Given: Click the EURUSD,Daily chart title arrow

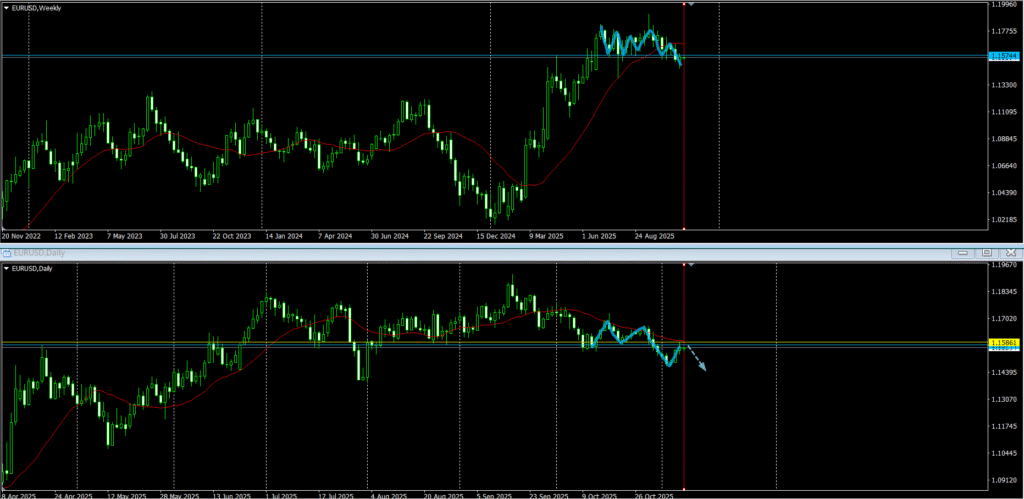Looking at the screenshot, I should point(7,268).
